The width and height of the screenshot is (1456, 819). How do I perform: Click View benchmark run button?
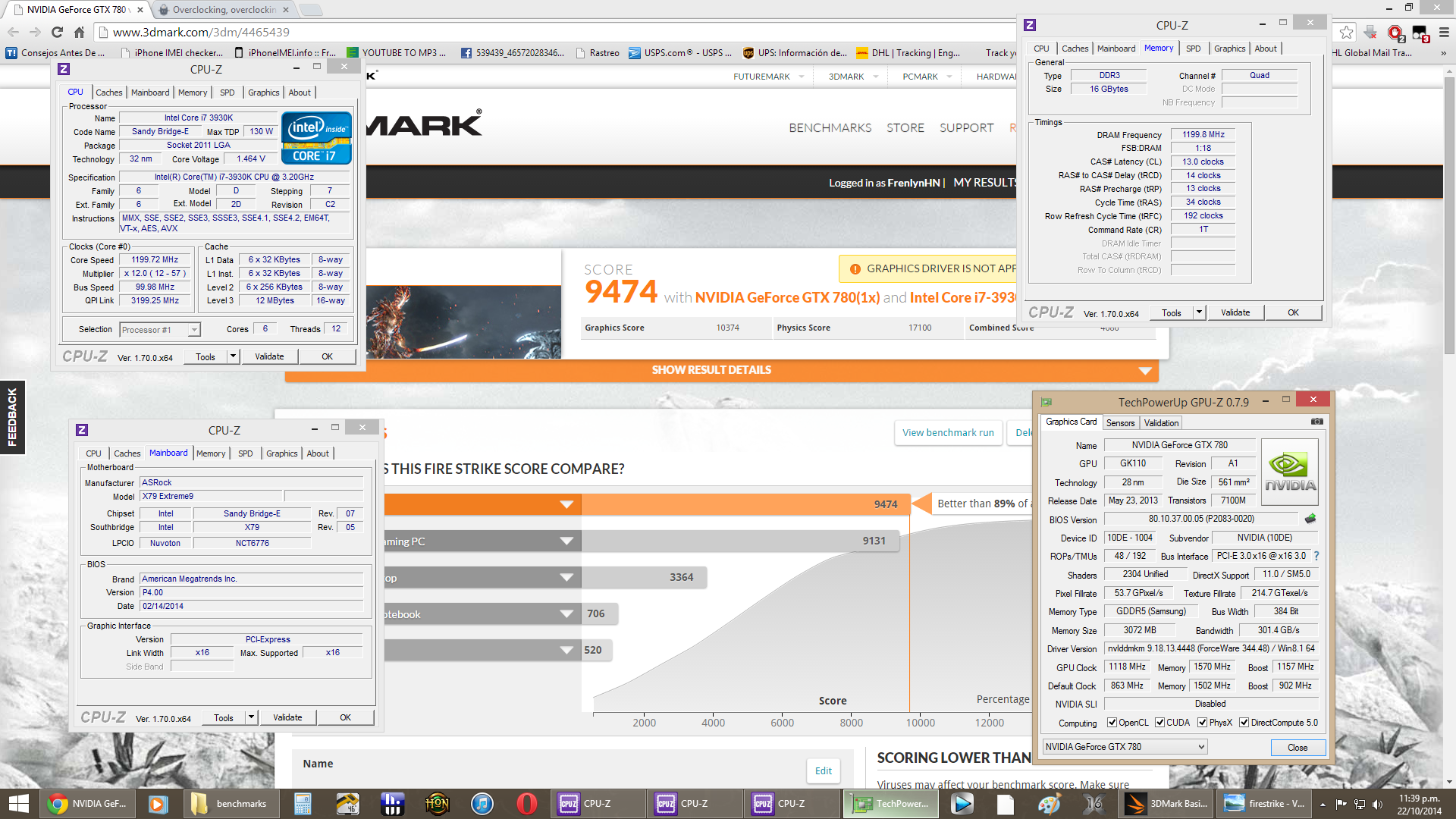pos(948,433)
